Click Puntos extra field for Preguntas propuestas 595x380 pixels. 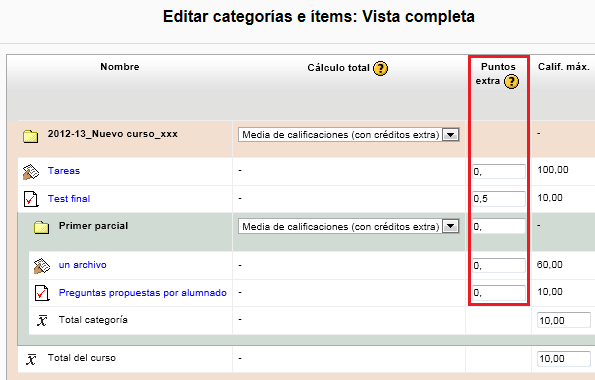[499, 293]
